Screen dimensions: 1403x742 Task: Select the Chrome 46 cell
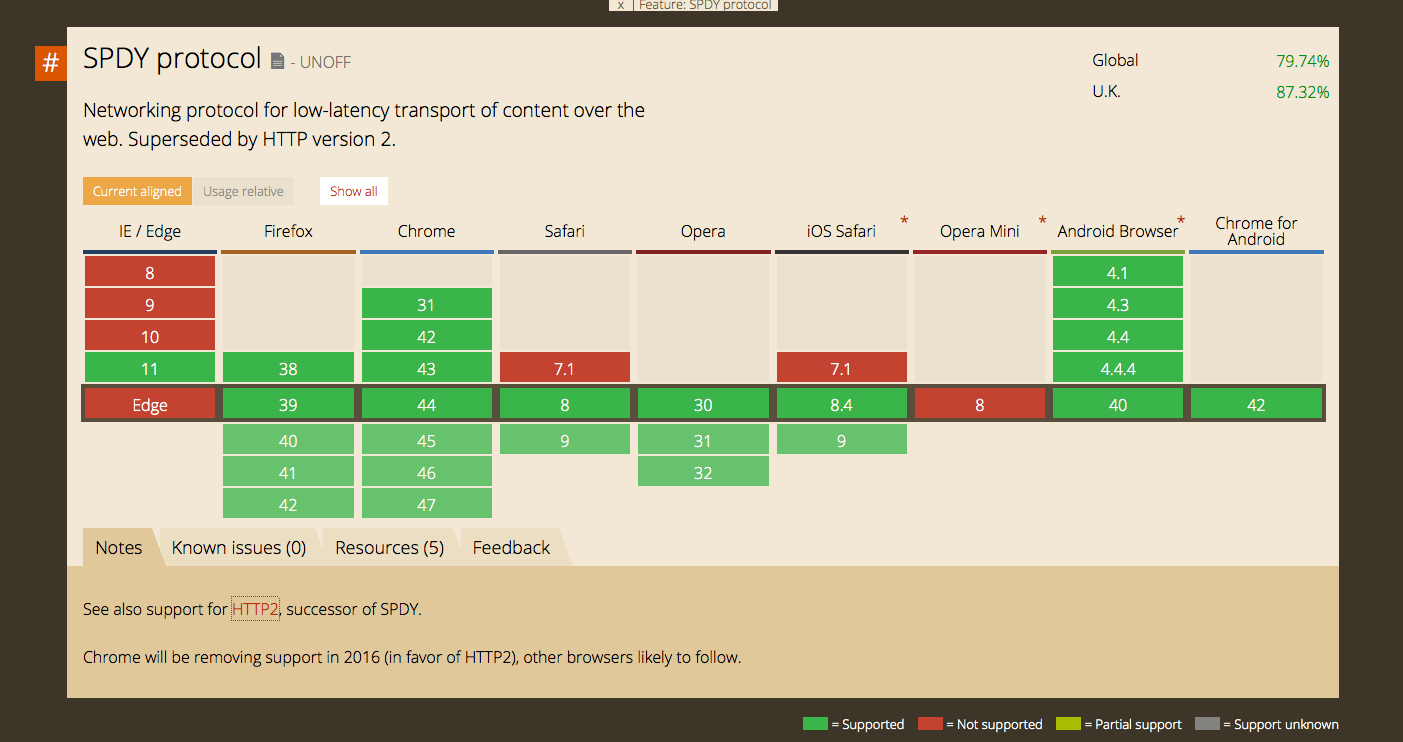tap(426, 472)
